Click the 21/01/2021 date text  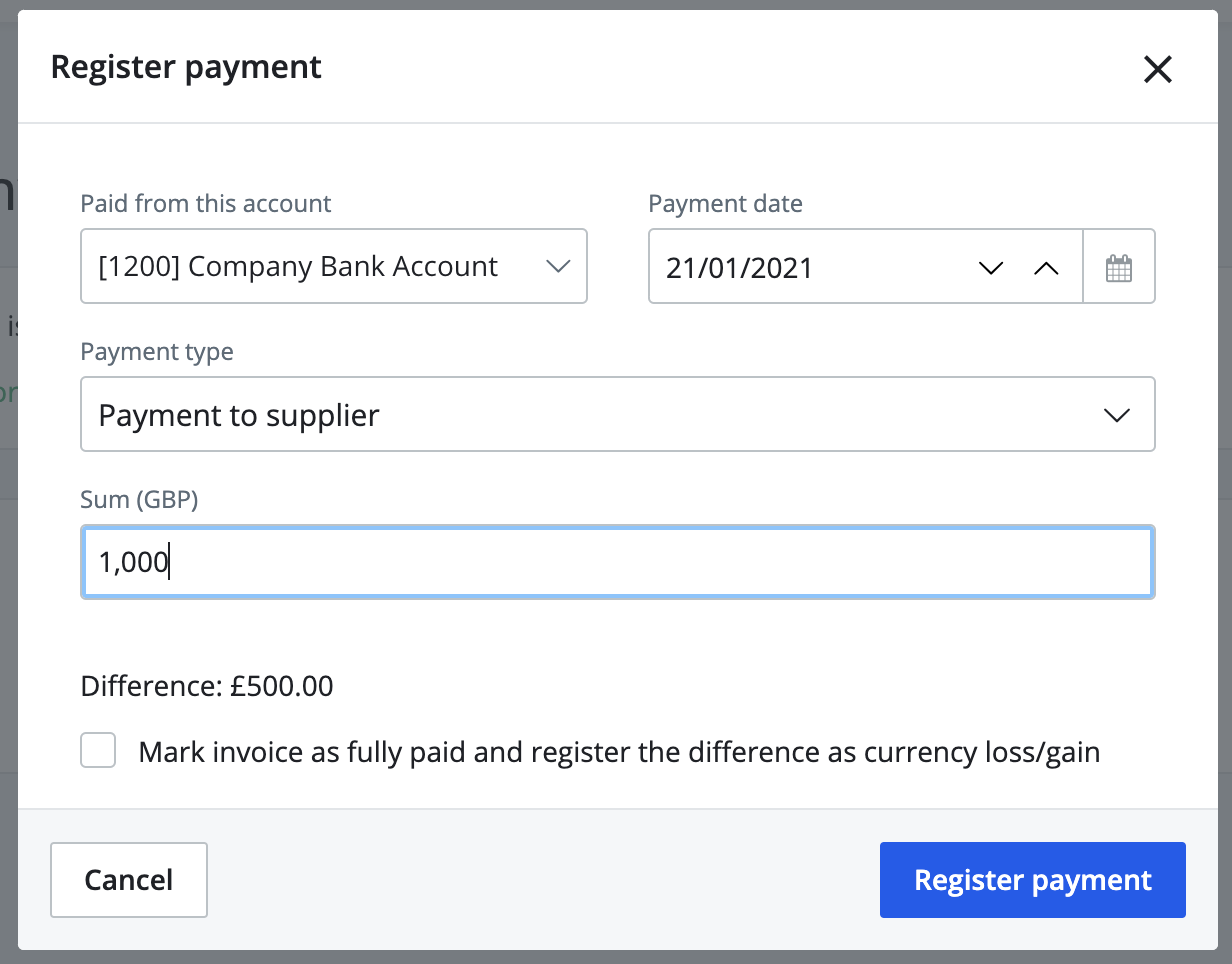(740, 268)
